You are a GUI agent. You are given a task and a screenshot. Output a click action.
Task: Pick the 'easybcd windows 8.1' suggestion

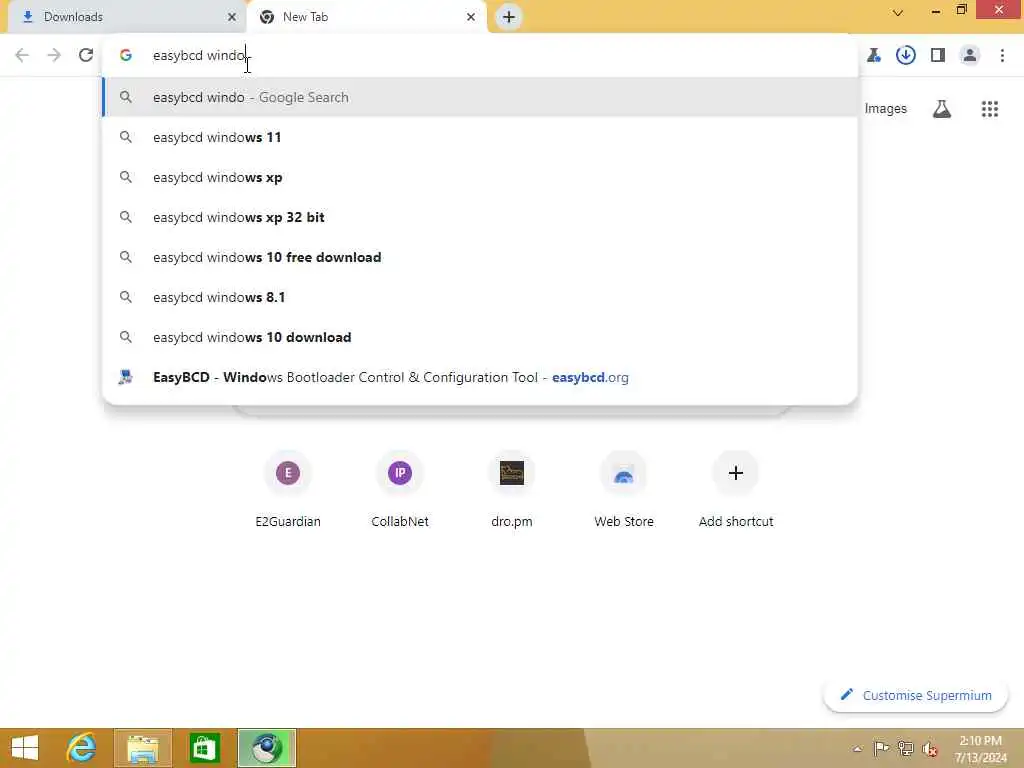tap(481, 297)
